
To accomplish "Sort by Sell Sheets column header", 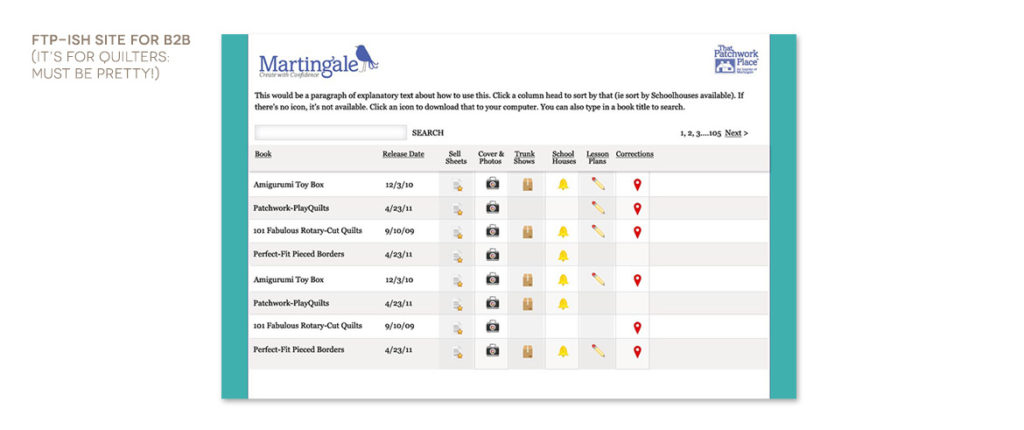I will (456, 158).
